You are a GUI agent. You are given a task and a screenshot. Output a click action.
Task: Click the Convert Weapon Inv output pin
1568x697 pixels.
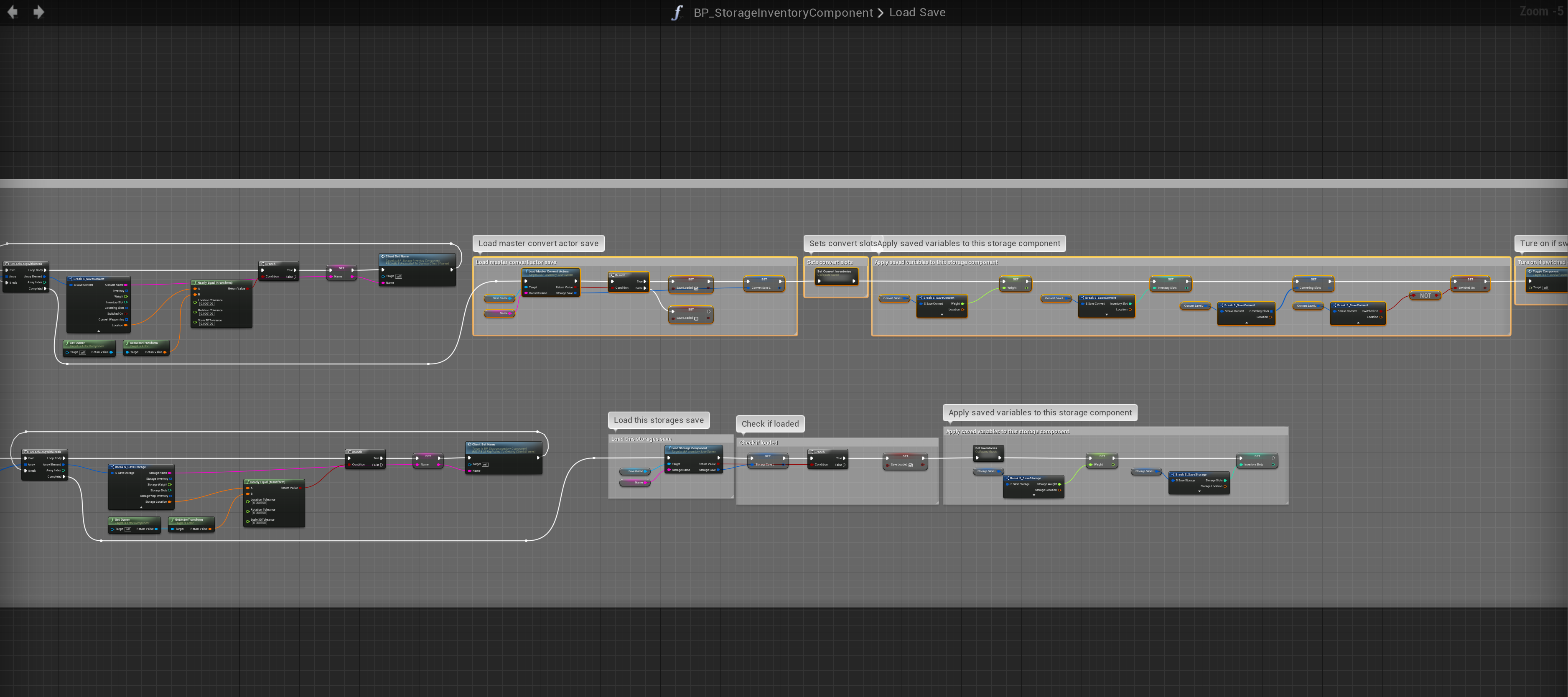click(x=126, y=319)
